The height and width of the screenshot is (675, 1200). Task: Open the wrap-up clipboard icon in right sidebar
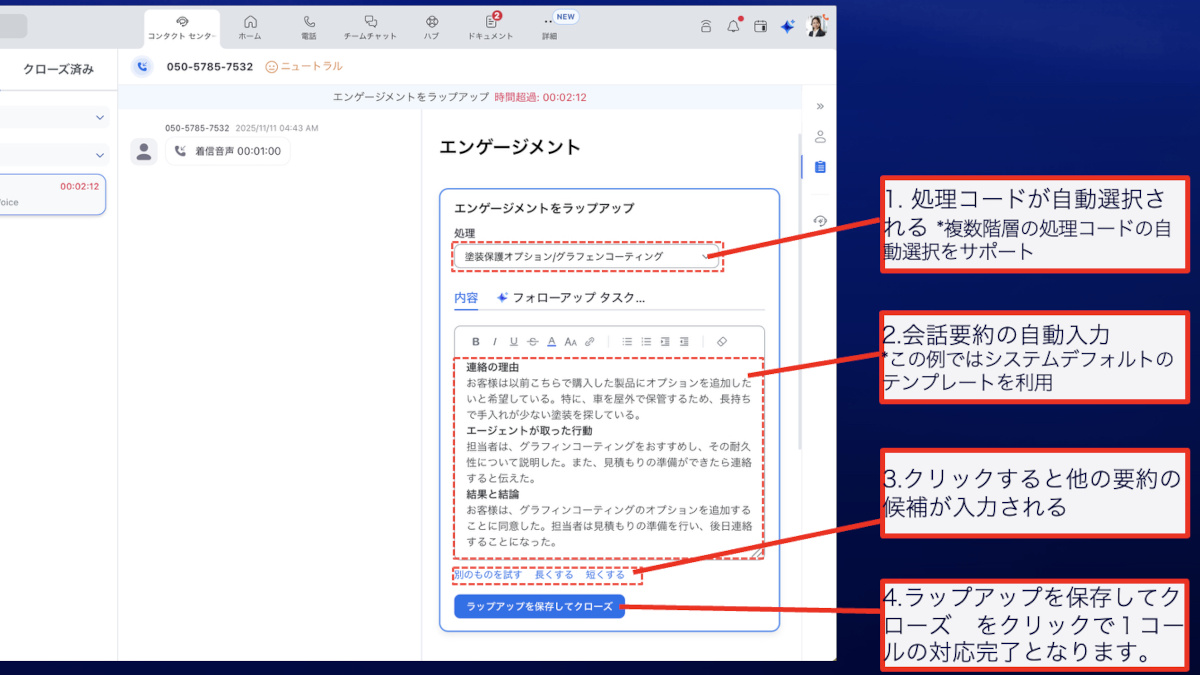pos(820,167)
